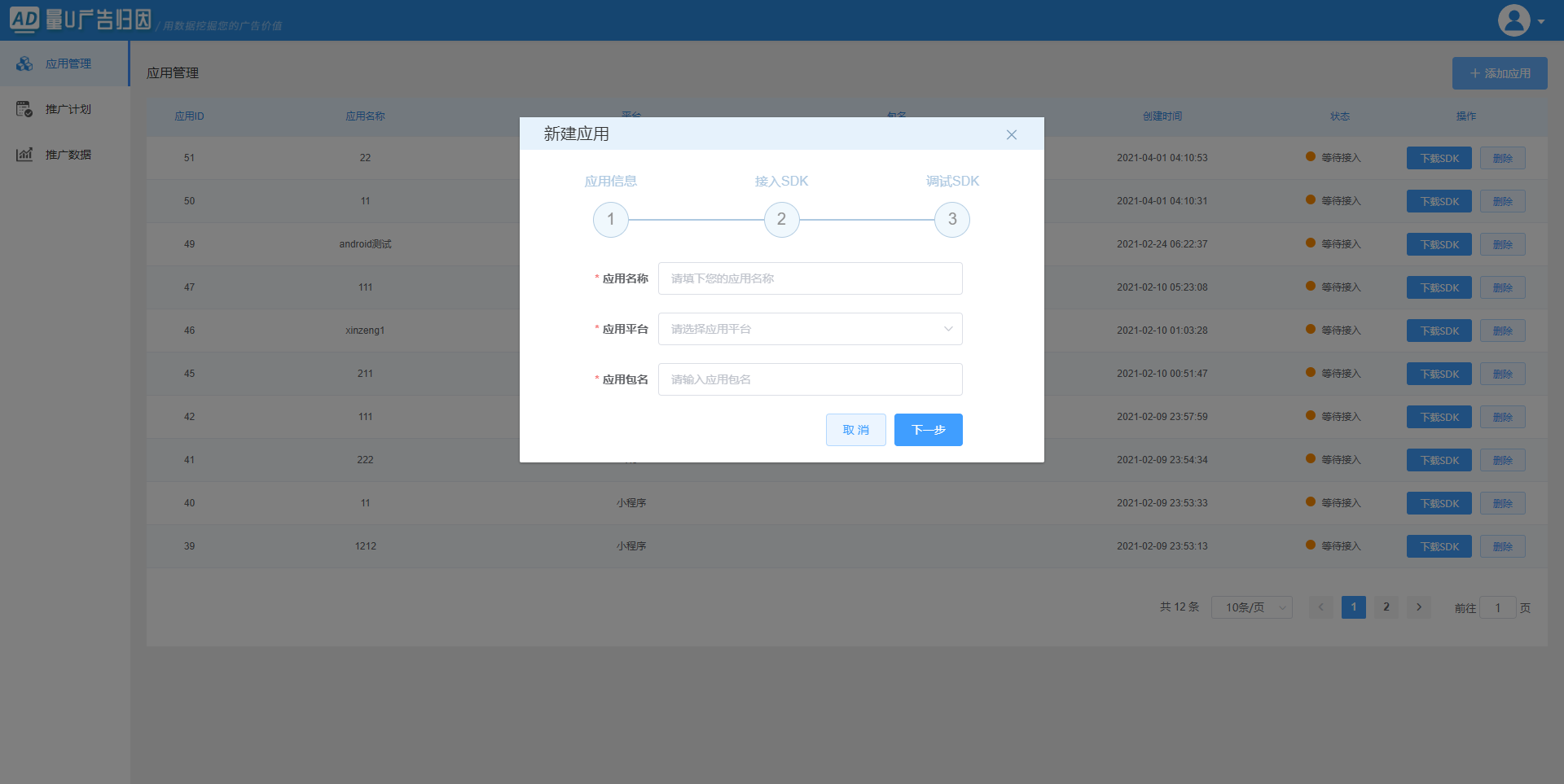
Task: Open the 应用平台 dropdown
Action: point(810,329)
